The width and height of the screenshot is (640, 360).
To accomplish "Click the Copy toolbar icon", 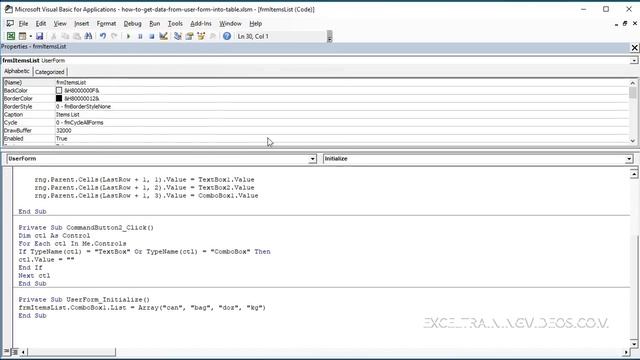I will click(65, 36).
